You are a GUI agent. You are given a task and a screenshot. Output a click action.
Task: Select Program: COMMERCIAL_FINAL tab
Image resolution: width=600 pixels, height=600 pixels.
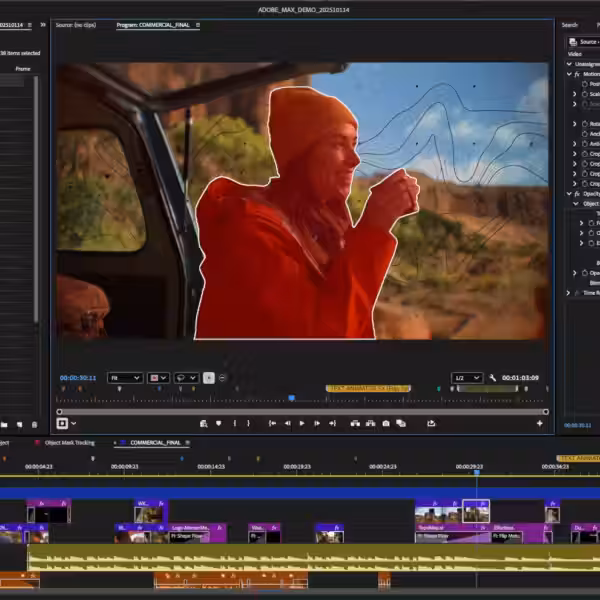pyautogui.click(x=153, y=25)
